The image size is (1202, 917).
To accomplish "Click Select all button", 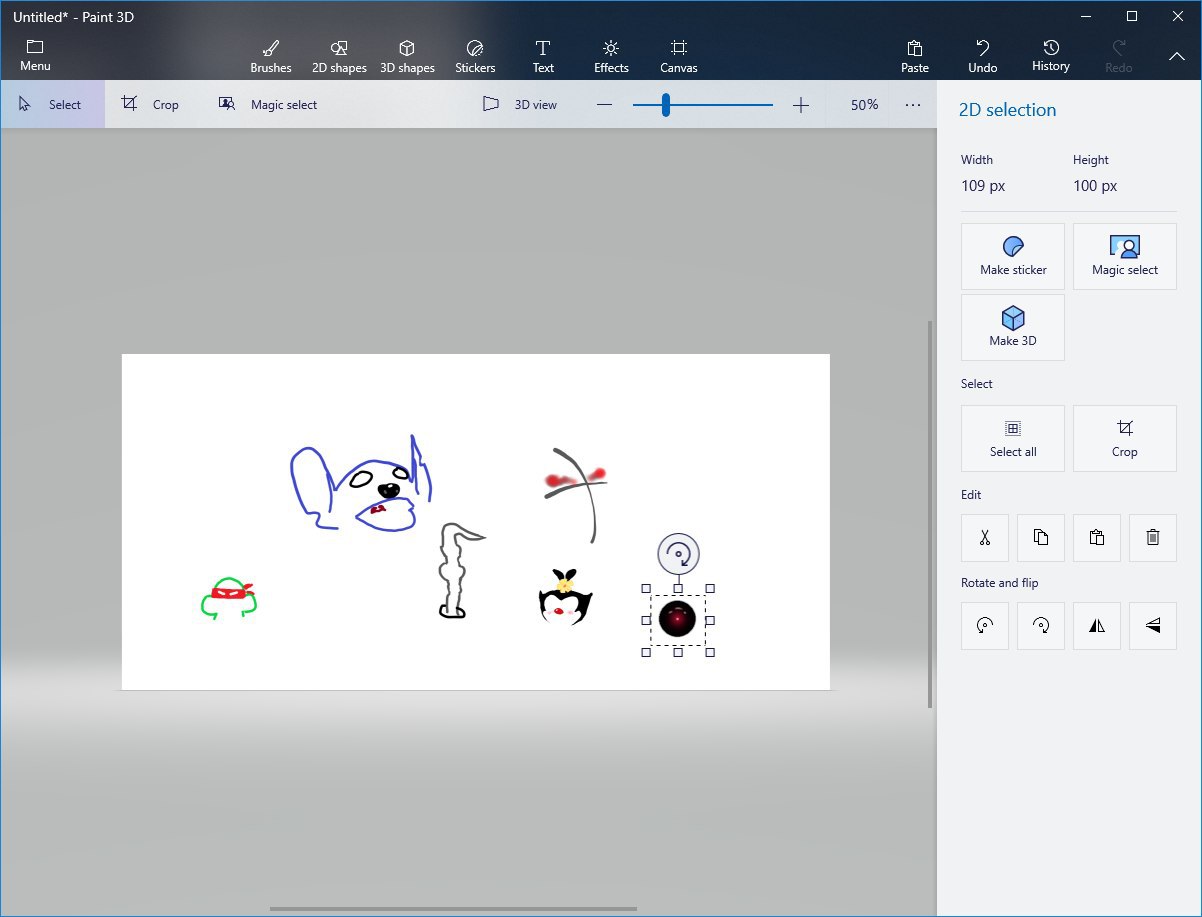I will (x=1013, y=438).
